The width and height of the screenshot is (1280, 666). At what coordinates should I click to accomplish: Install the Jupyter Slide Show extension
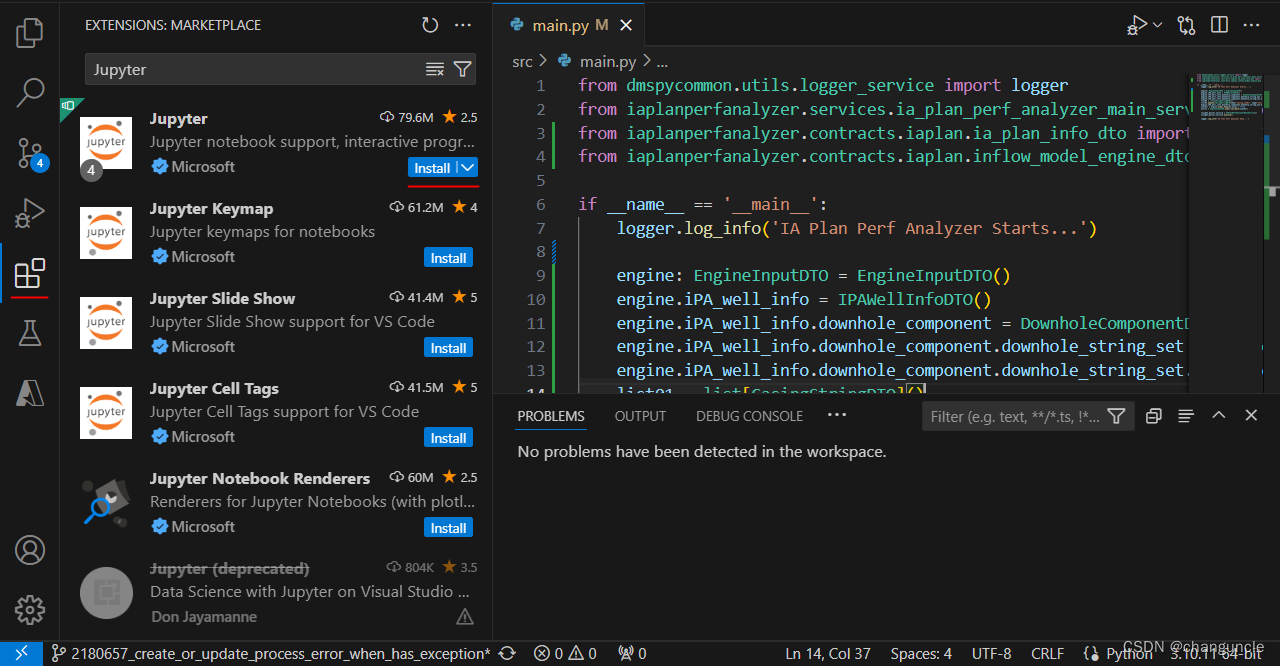click(x=448, y=348)
